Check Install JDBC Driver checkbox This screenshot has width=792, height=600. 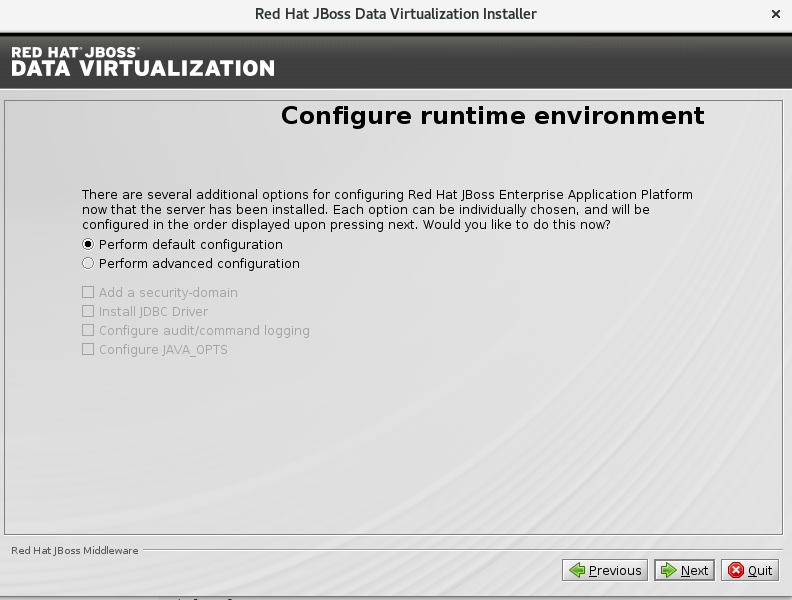coord(88,312)
